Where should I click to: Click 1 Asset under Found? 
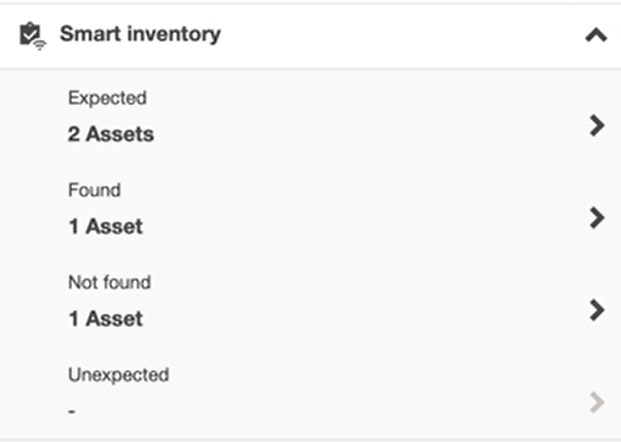[x=106, y=227]
